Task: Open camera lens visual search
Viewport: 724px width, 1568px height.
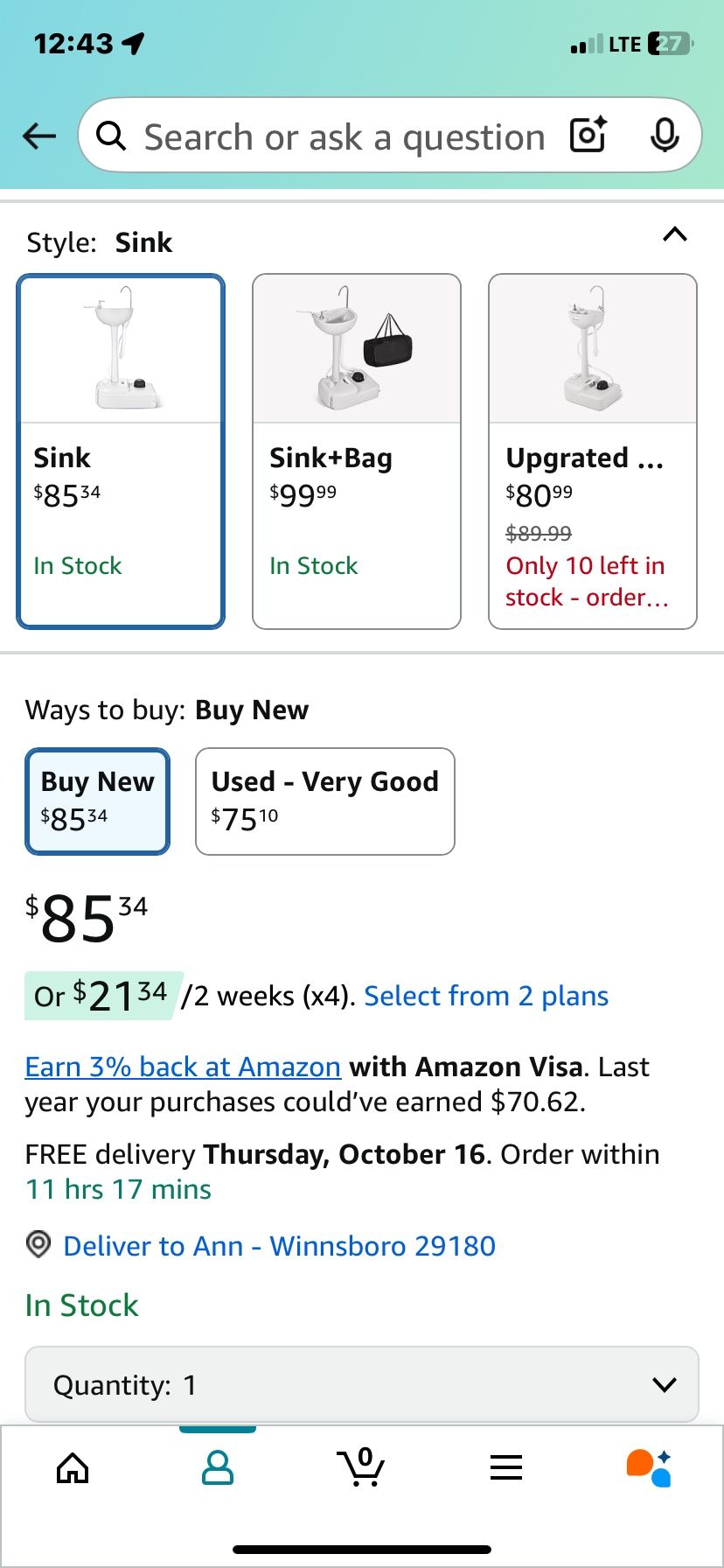Action: click(588, 136)
